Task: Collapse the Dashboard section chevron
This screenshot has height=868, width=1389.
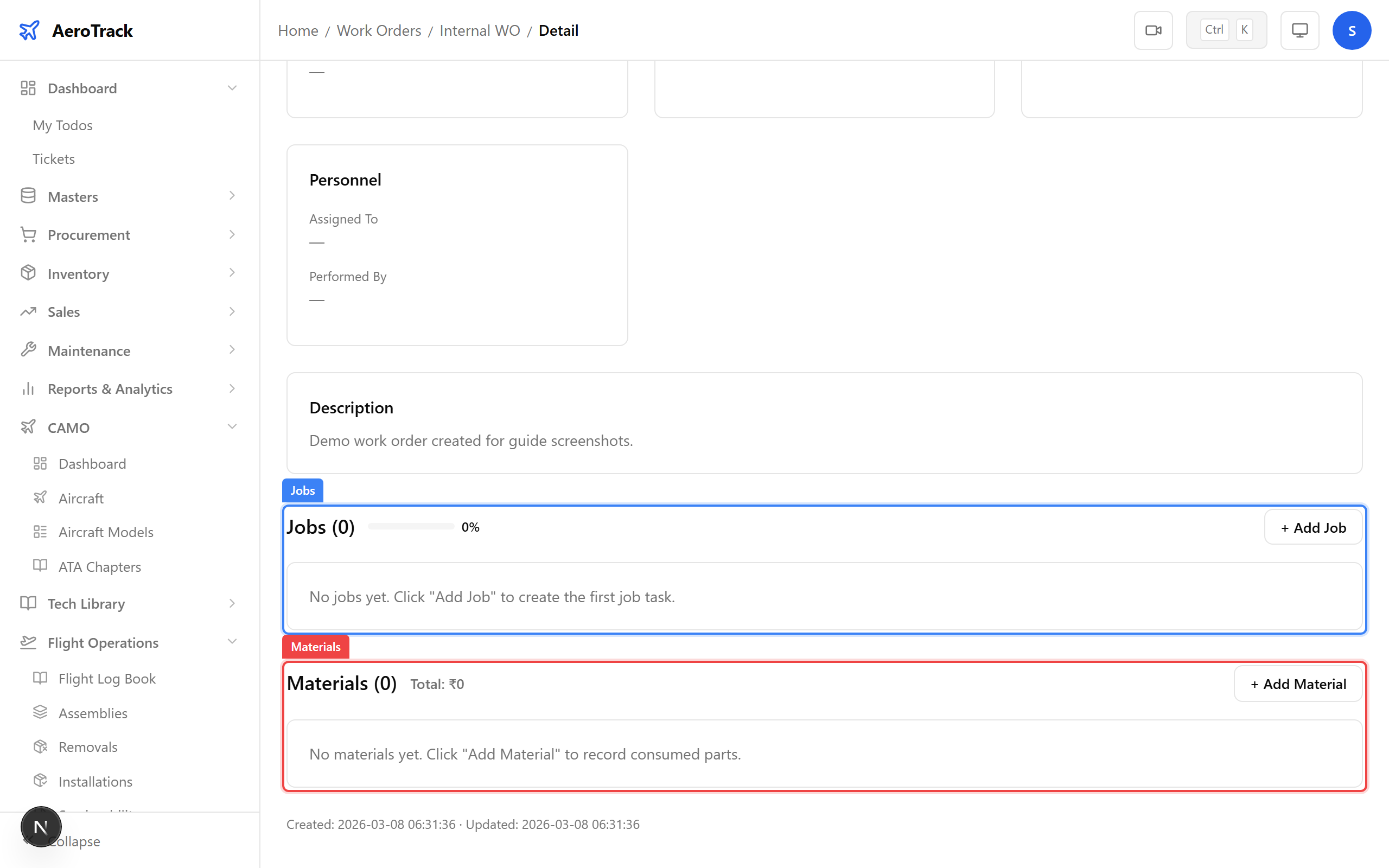Action: tap(232, 88)
